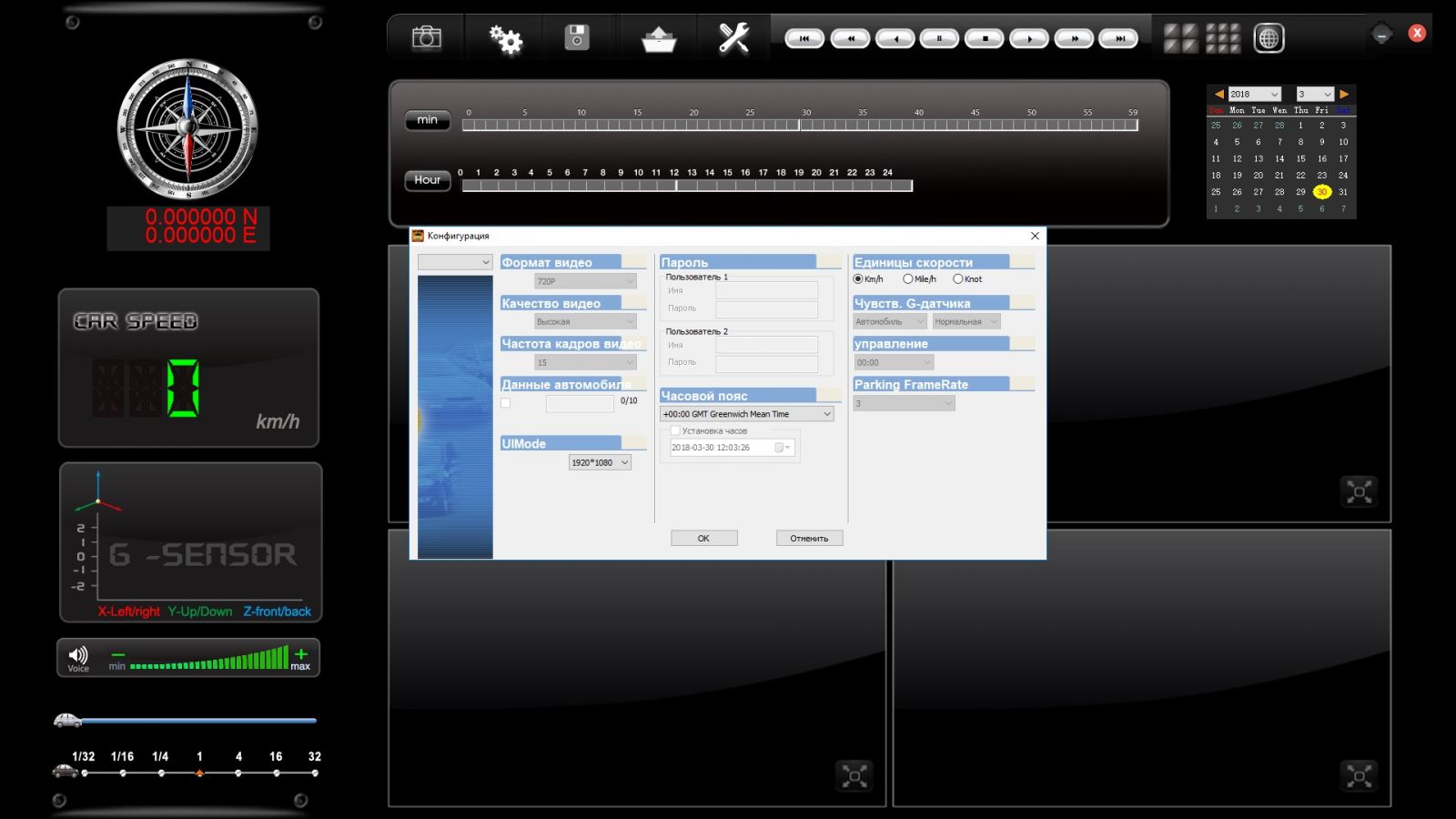Switch to the four-pane grid layout
The width and height of the screenshot is (1456, 819).
click(x=1180, y=38)
